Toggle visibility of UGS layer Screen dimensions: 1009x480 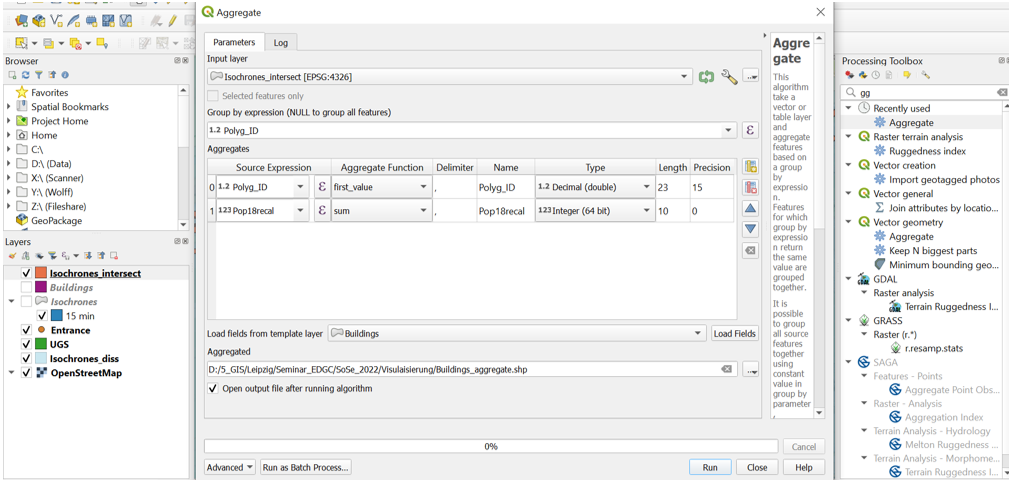pyautogui.click(x=27, y=344)
